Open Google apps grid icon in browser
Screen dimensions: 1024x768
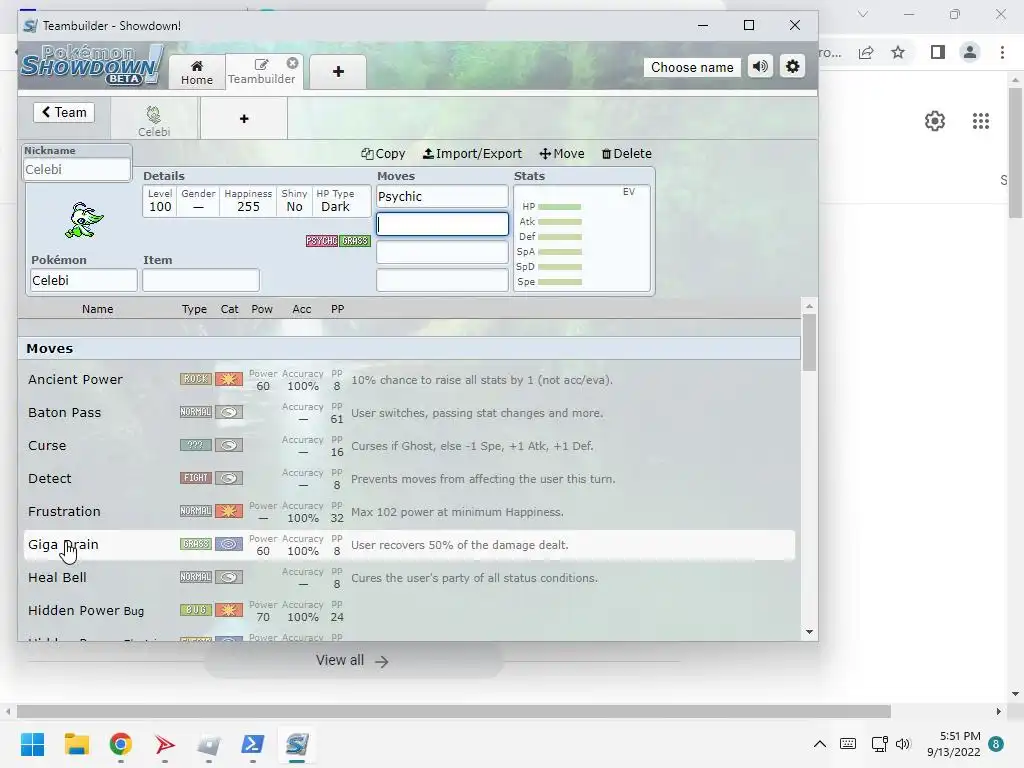click(980, 121)
